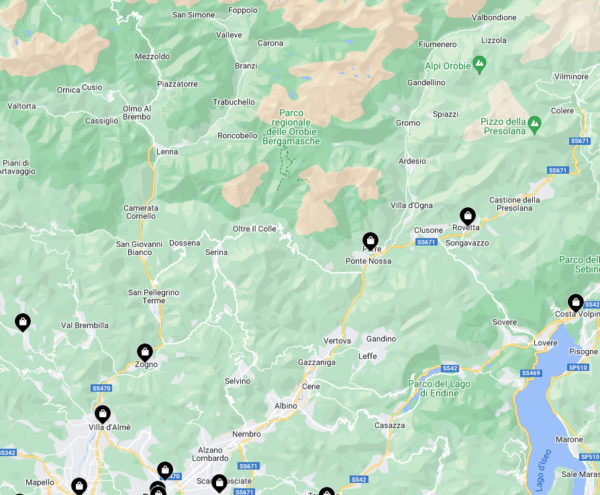Viewport: 600px width, 495px height.
Task: Open the store marker at Zogno
Action: [x=145, y=353]
